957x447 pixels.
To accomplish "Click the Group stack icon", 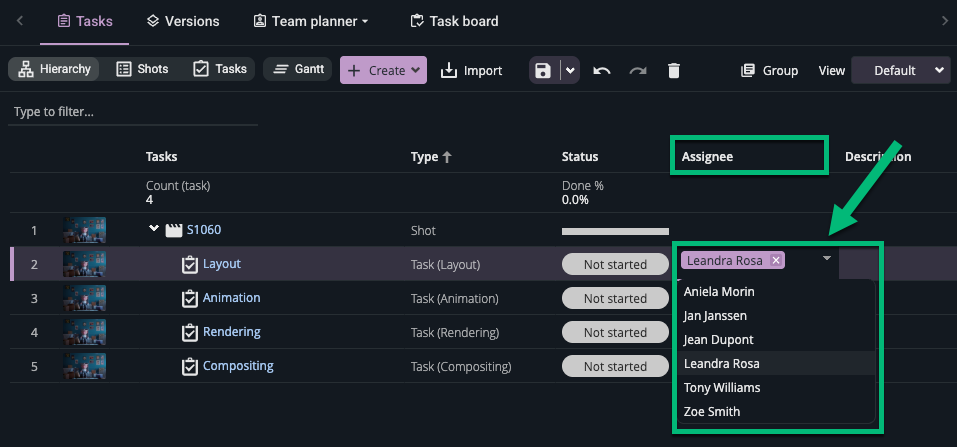I will coord(748,71).
